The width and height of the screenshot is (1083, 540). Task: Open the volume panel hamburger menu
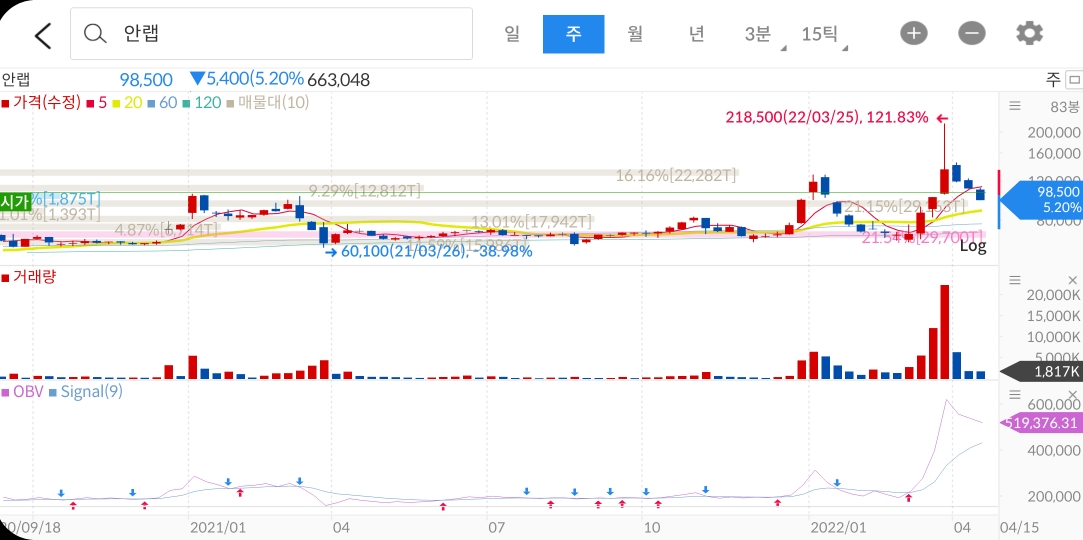pos(1015,280)
